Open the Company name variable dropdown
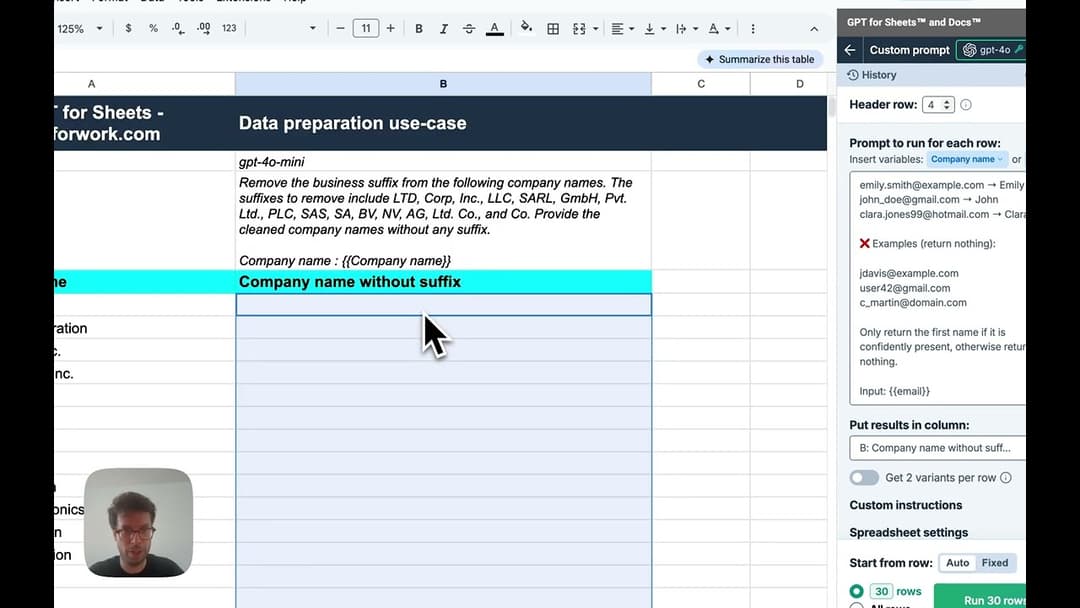1080x608 pixels. coord(966,158)
